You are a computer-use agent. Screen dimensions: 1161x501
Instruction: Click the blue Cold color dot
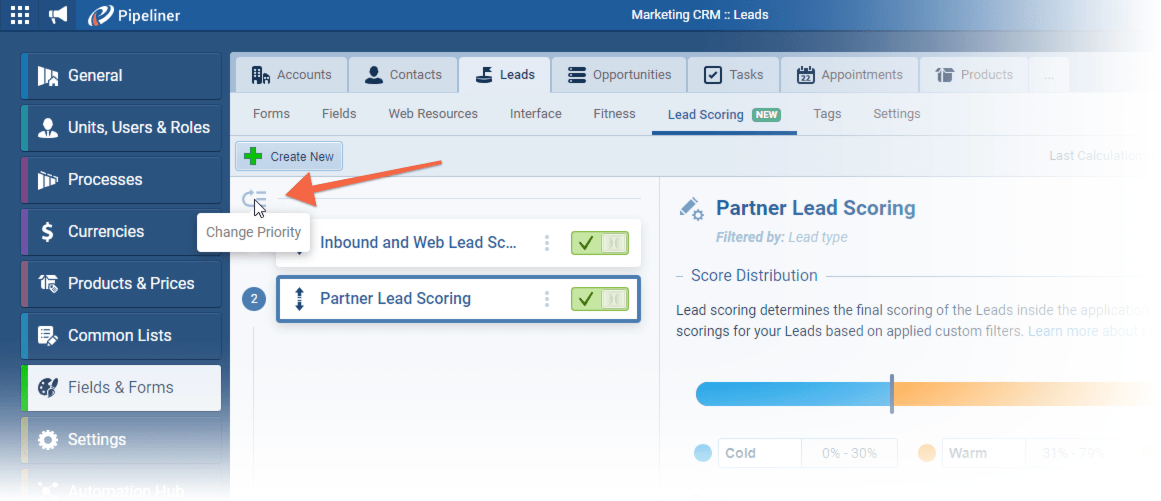pyautogui.click(x=703, y=453)
